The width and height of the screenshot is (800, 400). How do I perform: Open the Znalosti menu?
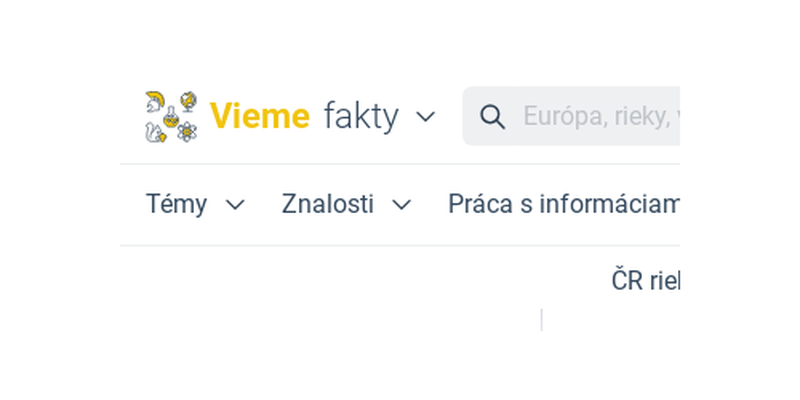tap(328, 204)
